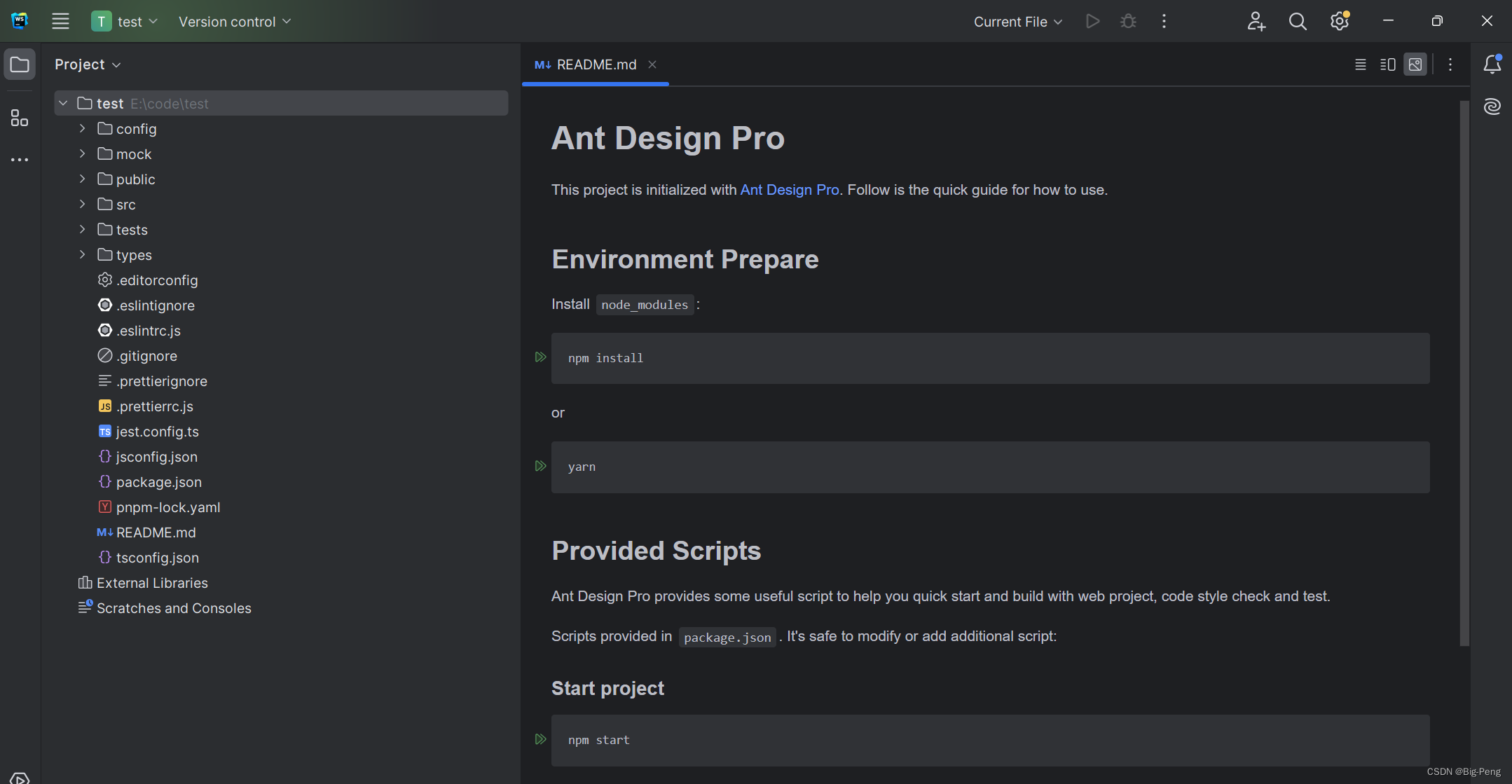Select .eslintrc.js file
This screenshot has height=784, width=1512.
coord(139,331)
